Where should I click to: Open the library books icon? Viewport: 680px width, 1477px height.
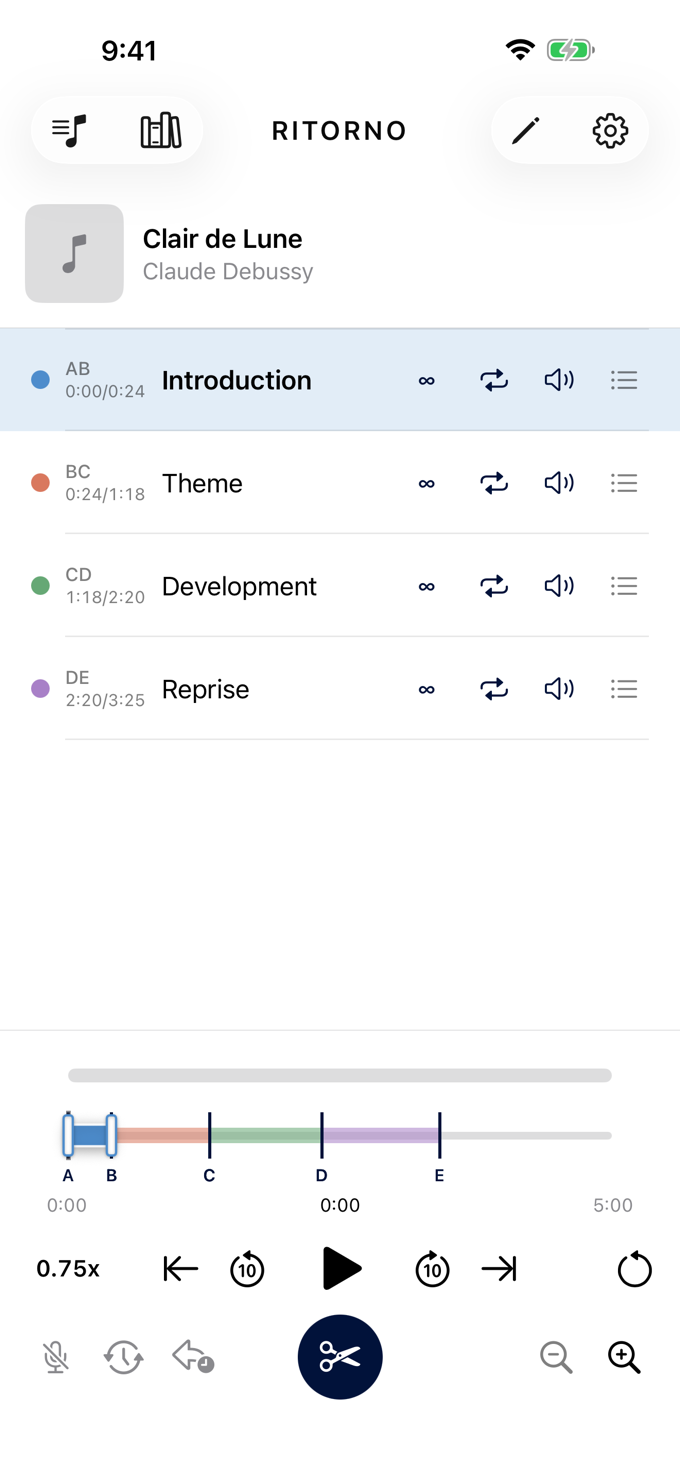(160, 131)
